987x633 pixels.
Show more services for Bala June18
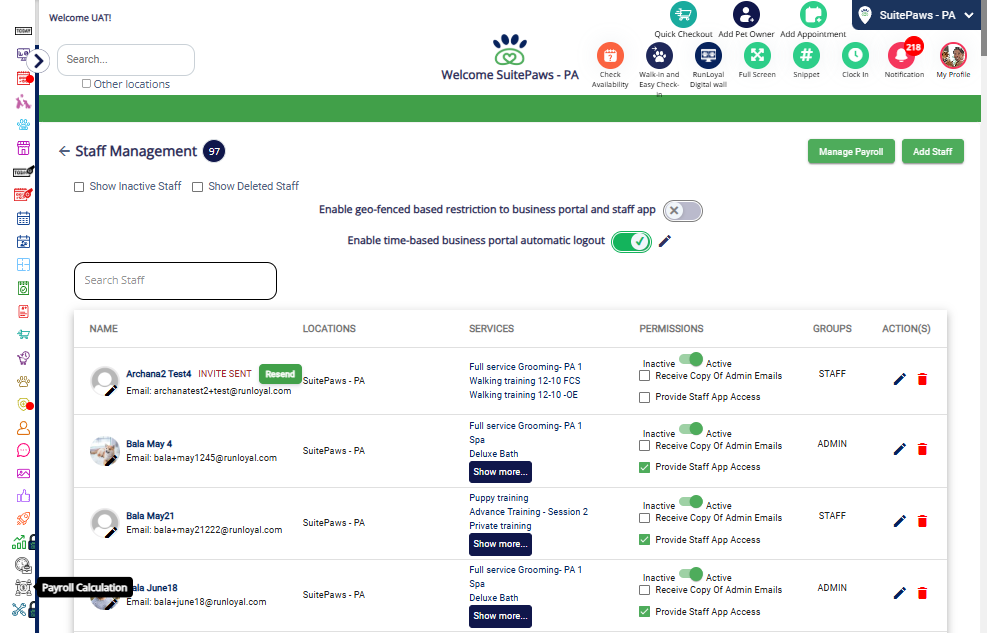[500, 616]
